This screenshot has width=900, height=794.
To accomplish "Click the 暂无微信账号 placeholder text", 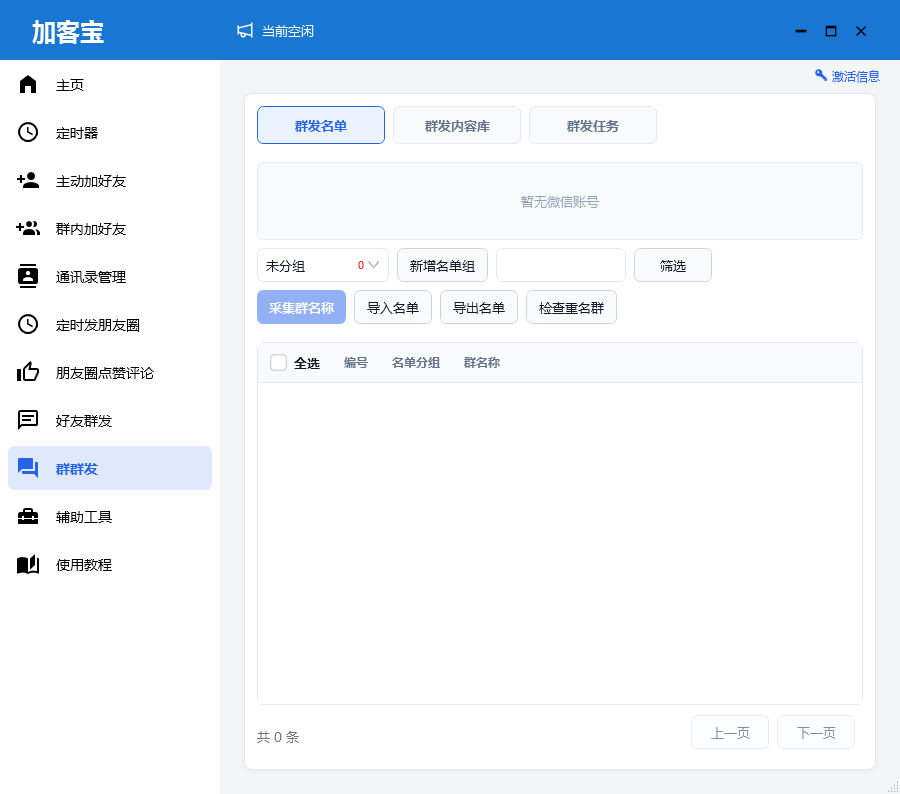I will (560, 202).
